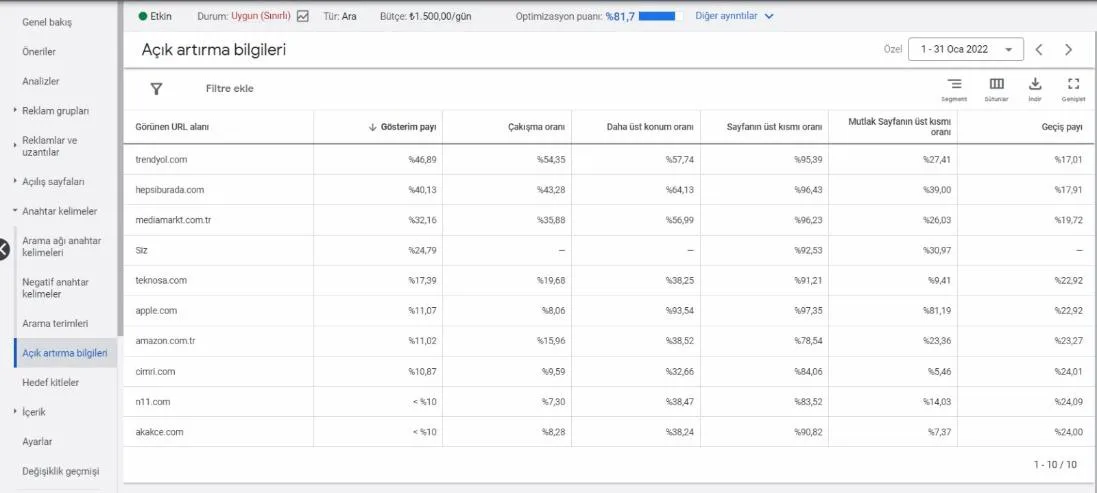The height and width of the screenshot is (493, 1097).
Task: Select hepsiburada.com row domain
Action: pos(169,190)
